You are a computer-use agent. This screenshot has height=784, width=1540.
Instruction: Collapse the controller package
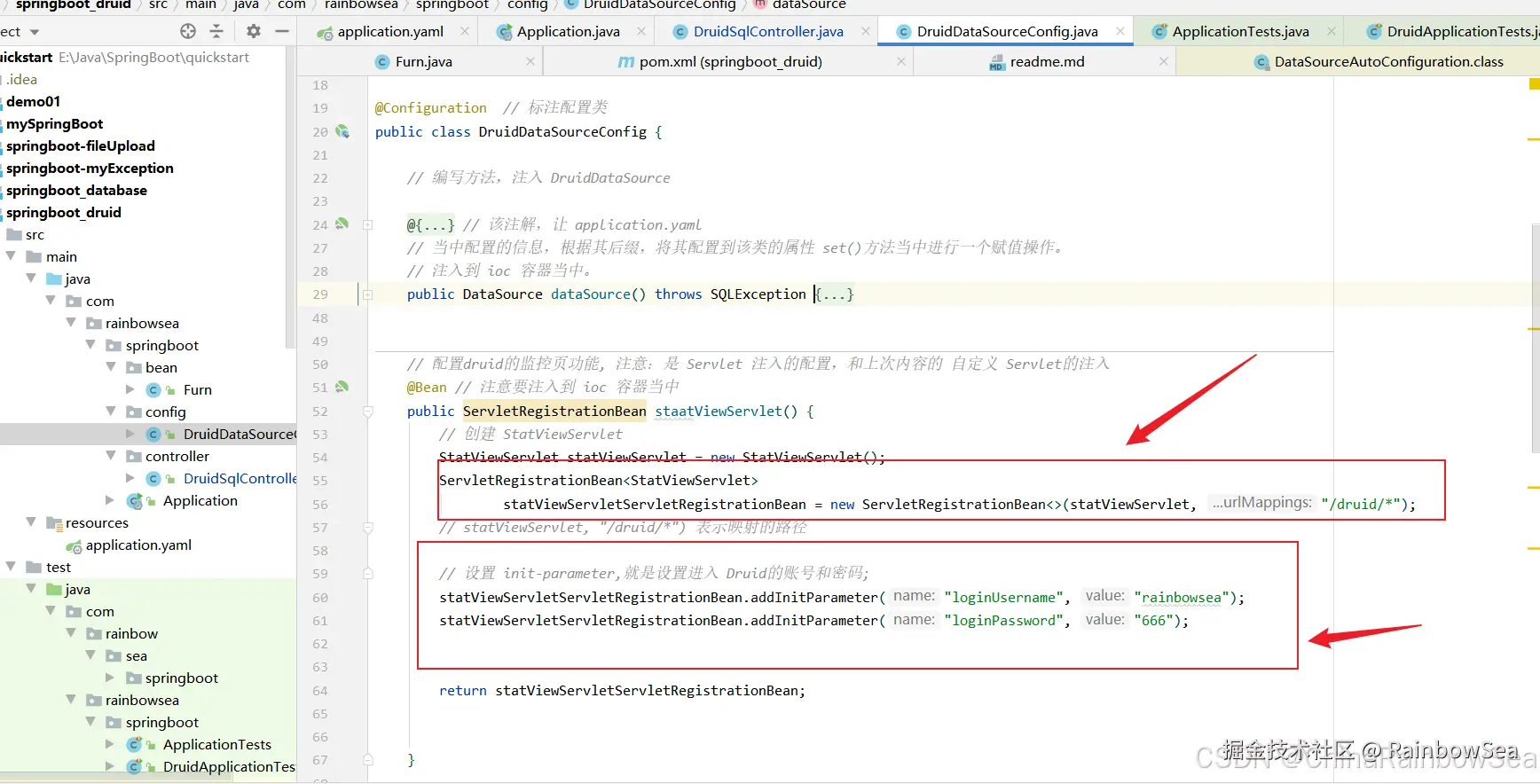tap(111, 456)
